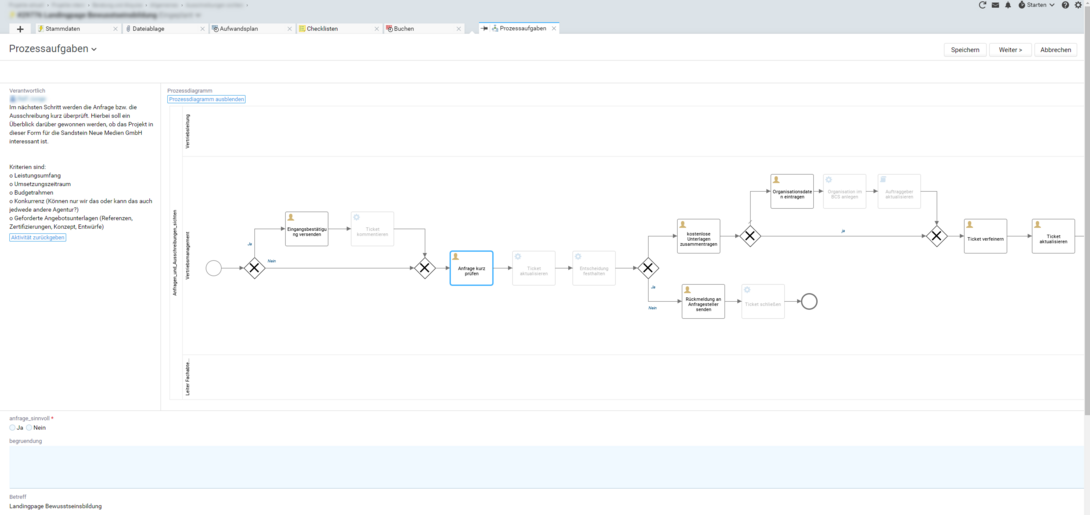Open the notifications bell
Viewport: 1090px width, 515px height.
(x=1008, y=5)
